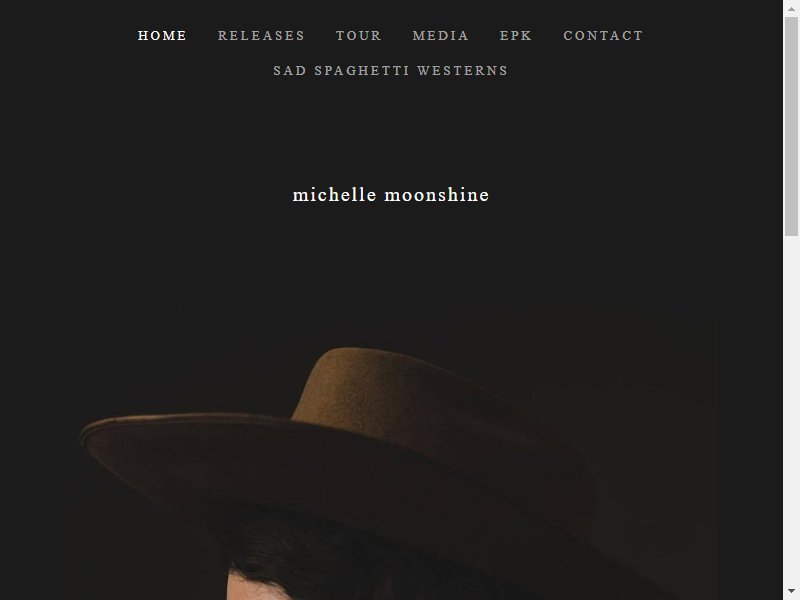The width and height of the screenshot is (800, 600).
Task: Open the SAD SPAGHETTI WESTERNS page
Action: (x=391, y=70)
